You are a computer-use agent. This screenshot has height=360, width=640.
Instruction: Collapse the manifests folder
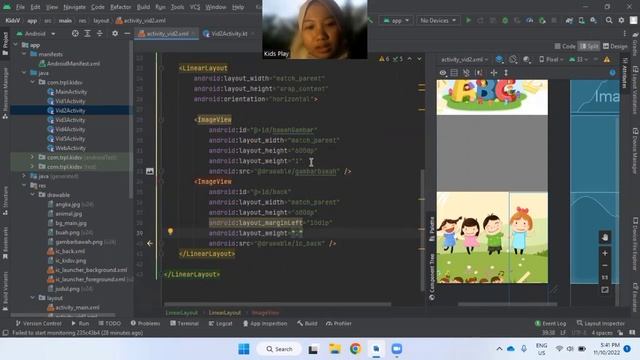point(24,54)
